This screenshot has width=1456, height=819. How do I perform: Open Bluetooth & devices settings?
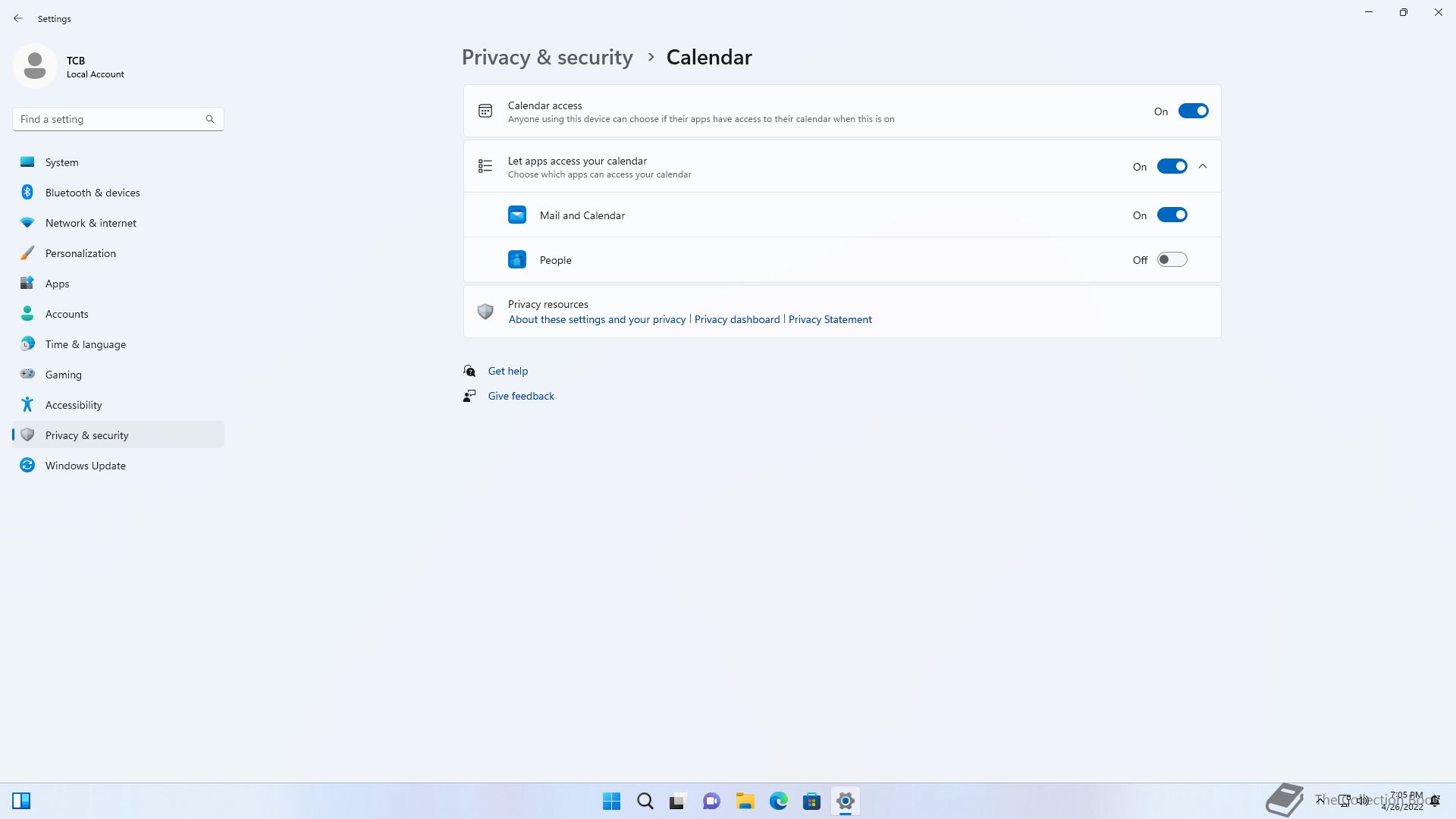pyautogui.click(x=93, y=193)
